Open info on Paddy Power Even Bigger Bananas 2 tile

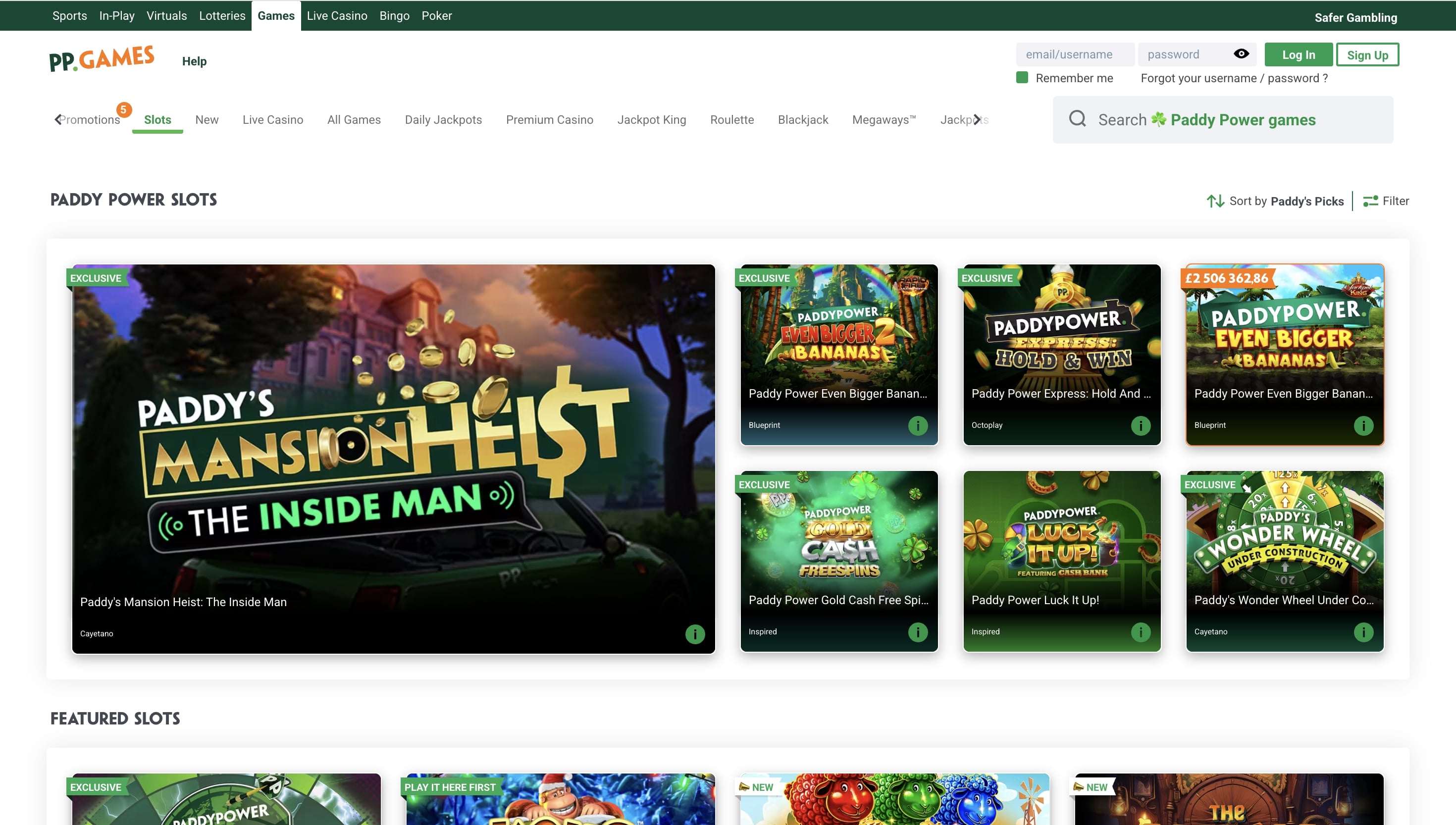918,425
